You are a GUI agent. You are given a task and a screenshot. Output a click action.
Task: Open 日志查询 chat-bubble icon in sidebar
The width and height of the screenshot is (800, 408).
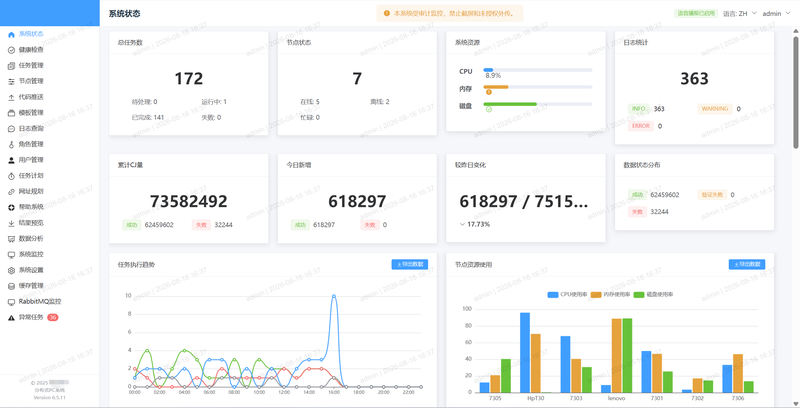click(11, 129)
